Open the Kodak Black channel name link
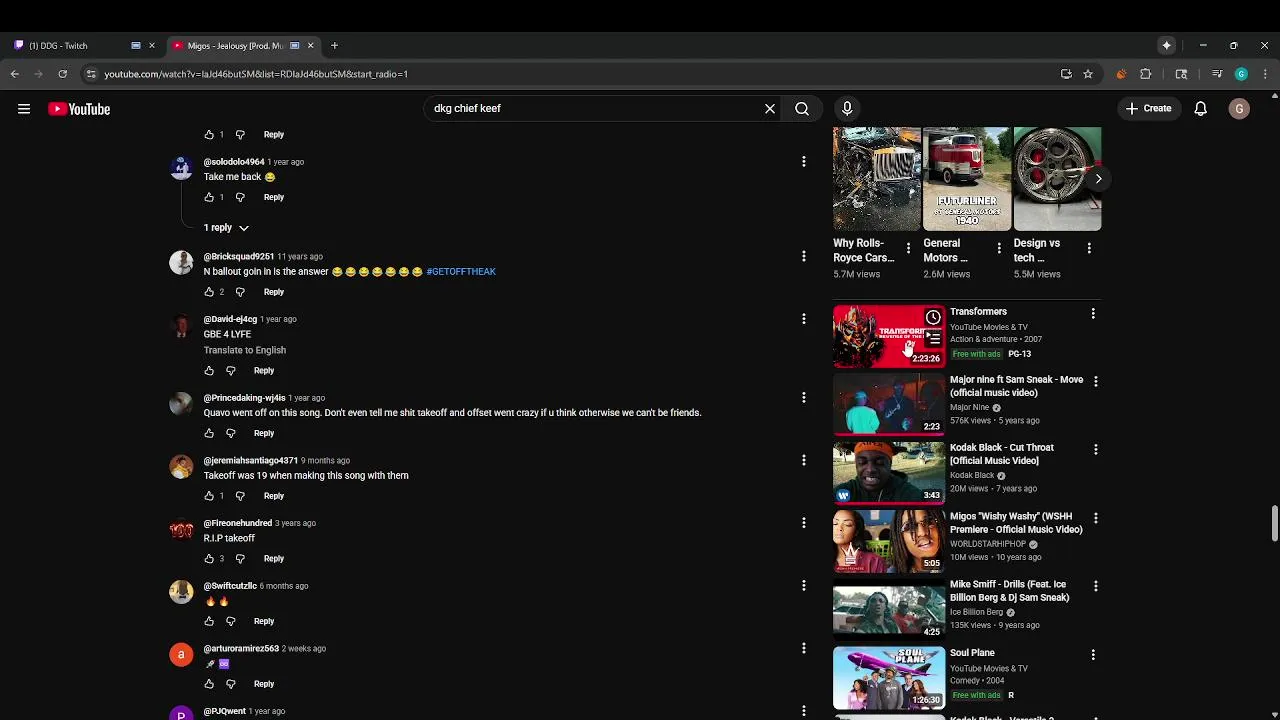Viewport: 1280px width, 720px height. [x=972, y=476]
